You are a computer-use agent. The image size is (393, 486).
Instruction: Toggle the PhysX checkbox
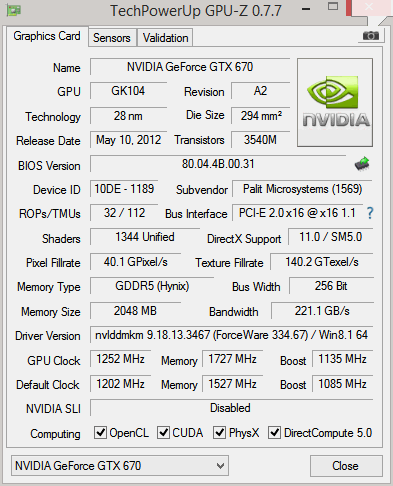point(219,432)
